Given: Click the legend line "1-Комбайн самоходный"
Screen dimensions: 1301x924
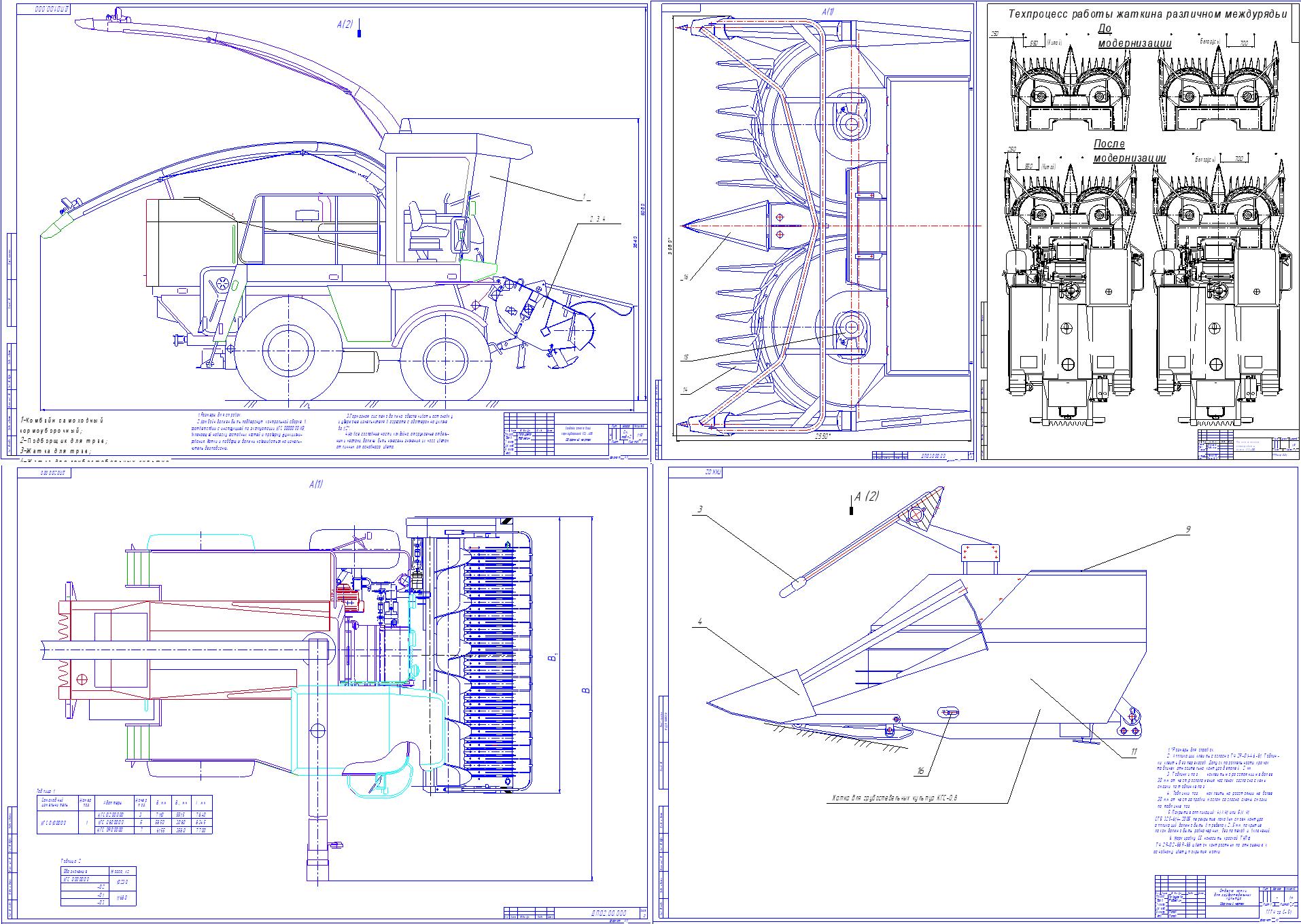Looking at the screenshot, I should pyautogui.click(x=62, y=421).
